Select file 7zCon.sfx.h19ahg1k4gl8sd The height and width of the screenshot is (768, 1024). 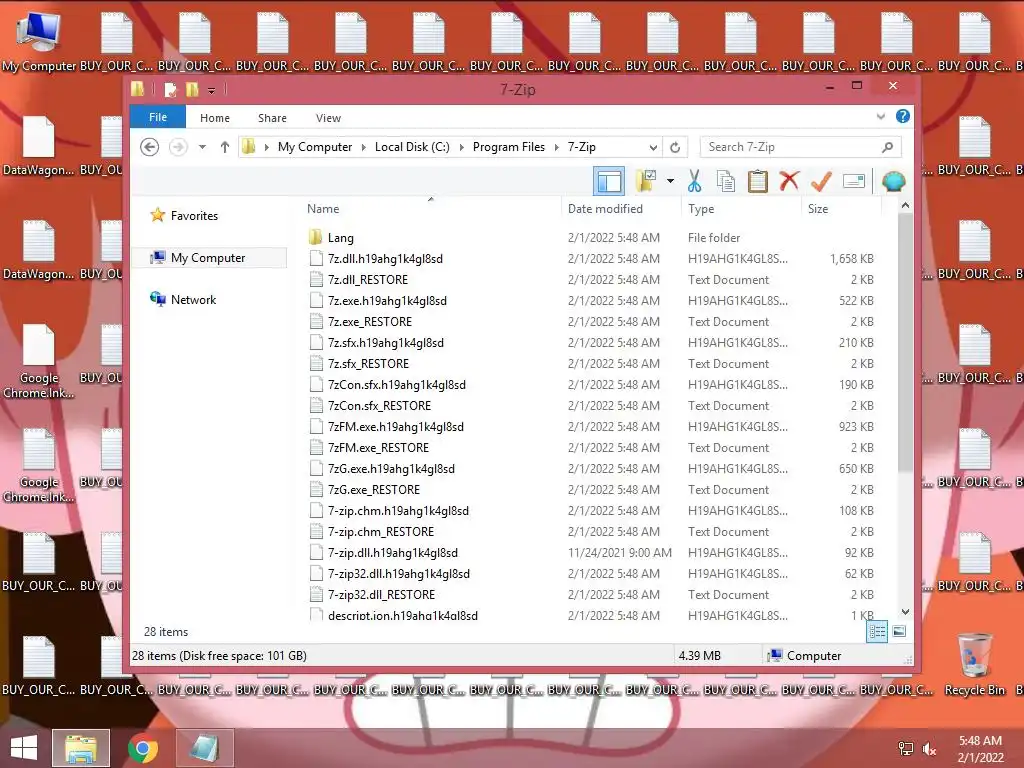point(396,385)
